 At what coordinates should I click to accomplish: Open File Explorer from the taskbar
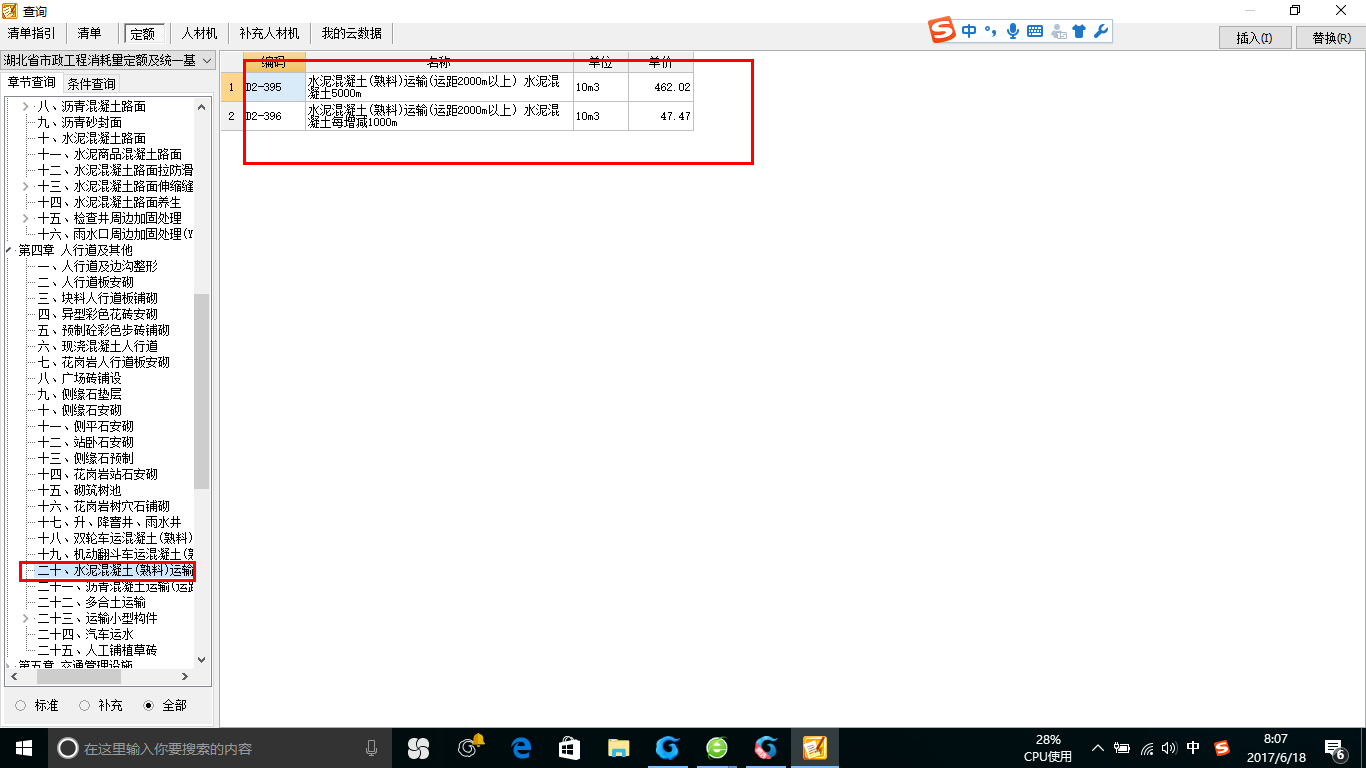coord(619,748)
